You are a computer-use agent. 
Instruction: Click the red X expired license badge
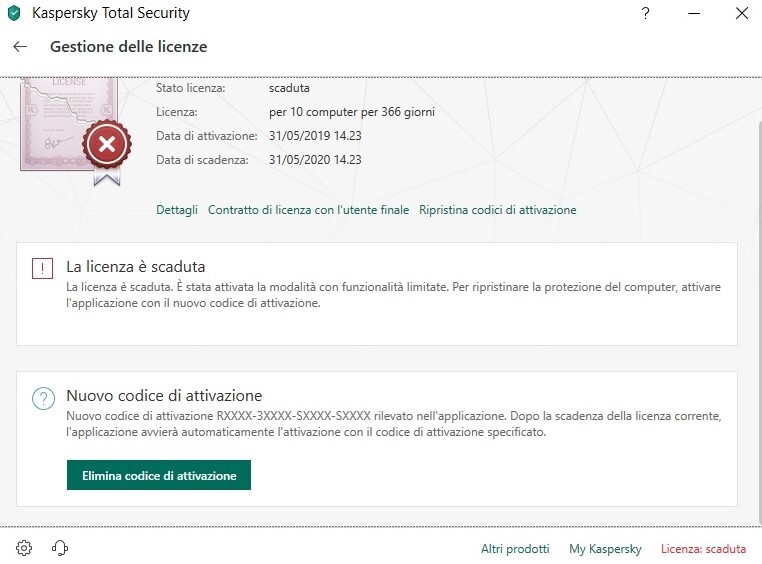point(106,147)
